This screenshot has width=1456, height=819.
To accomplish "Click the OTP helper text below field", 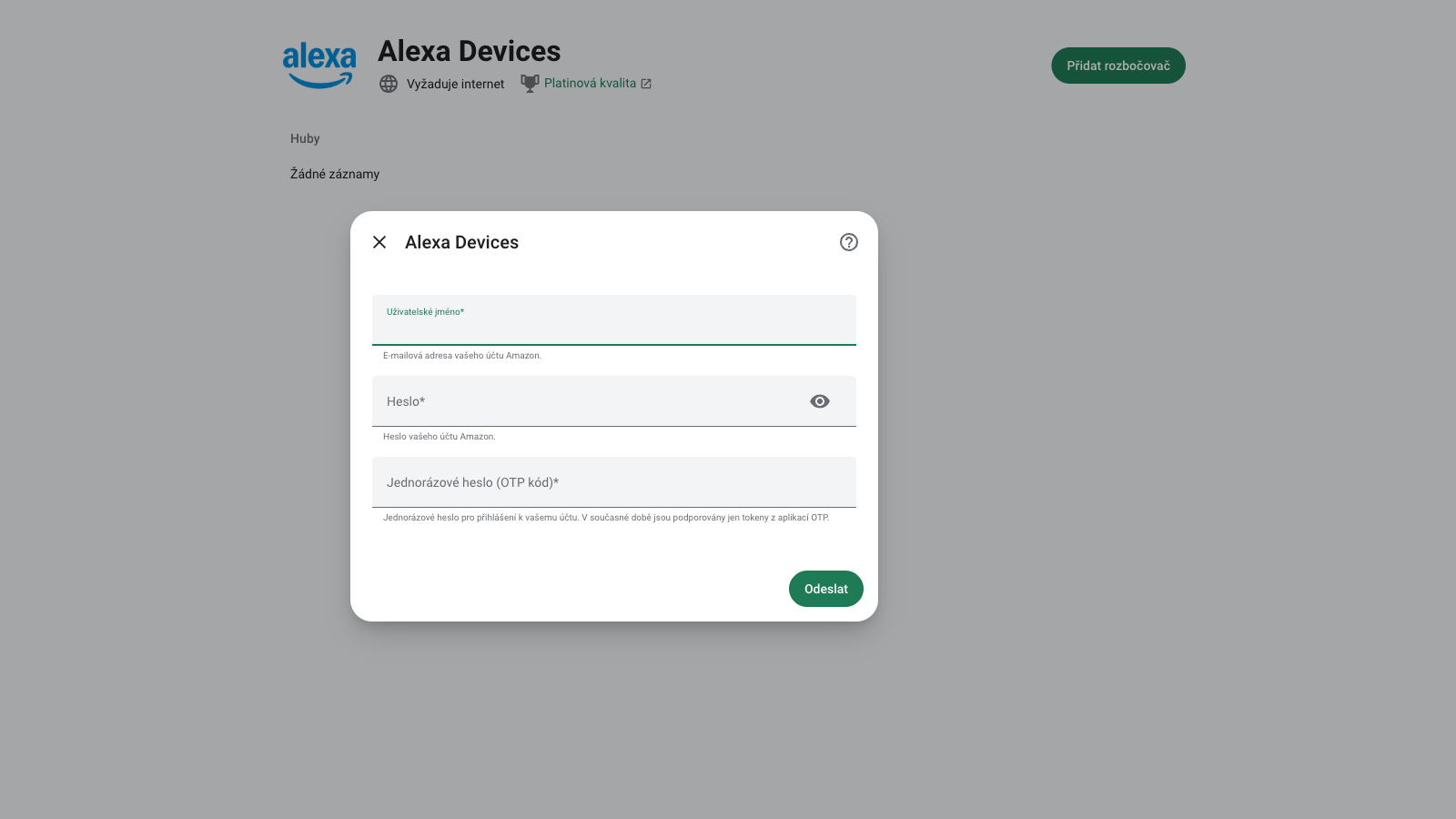I will coord(606,518).
